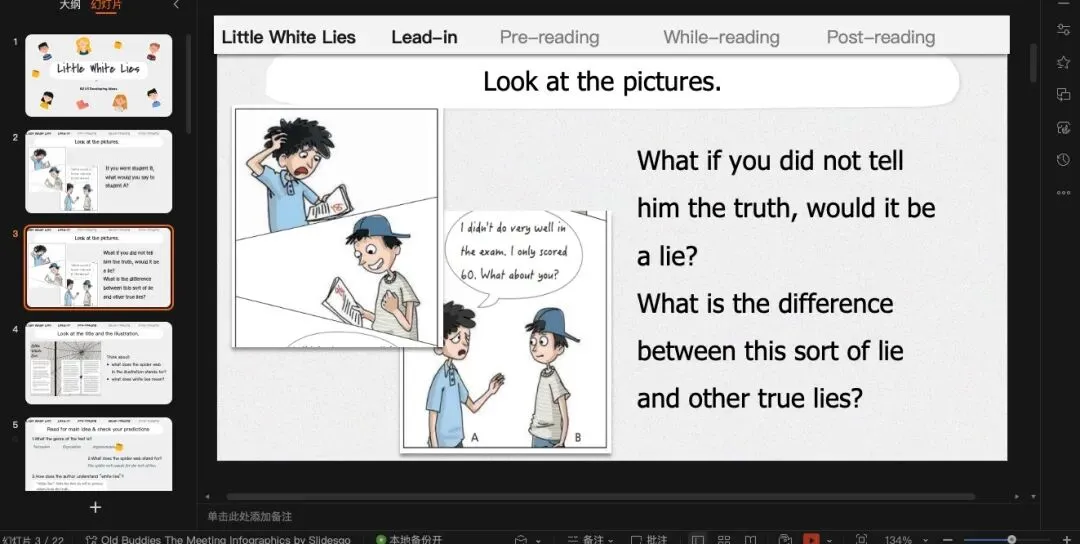Select slide 2 thumbnail

98,171
